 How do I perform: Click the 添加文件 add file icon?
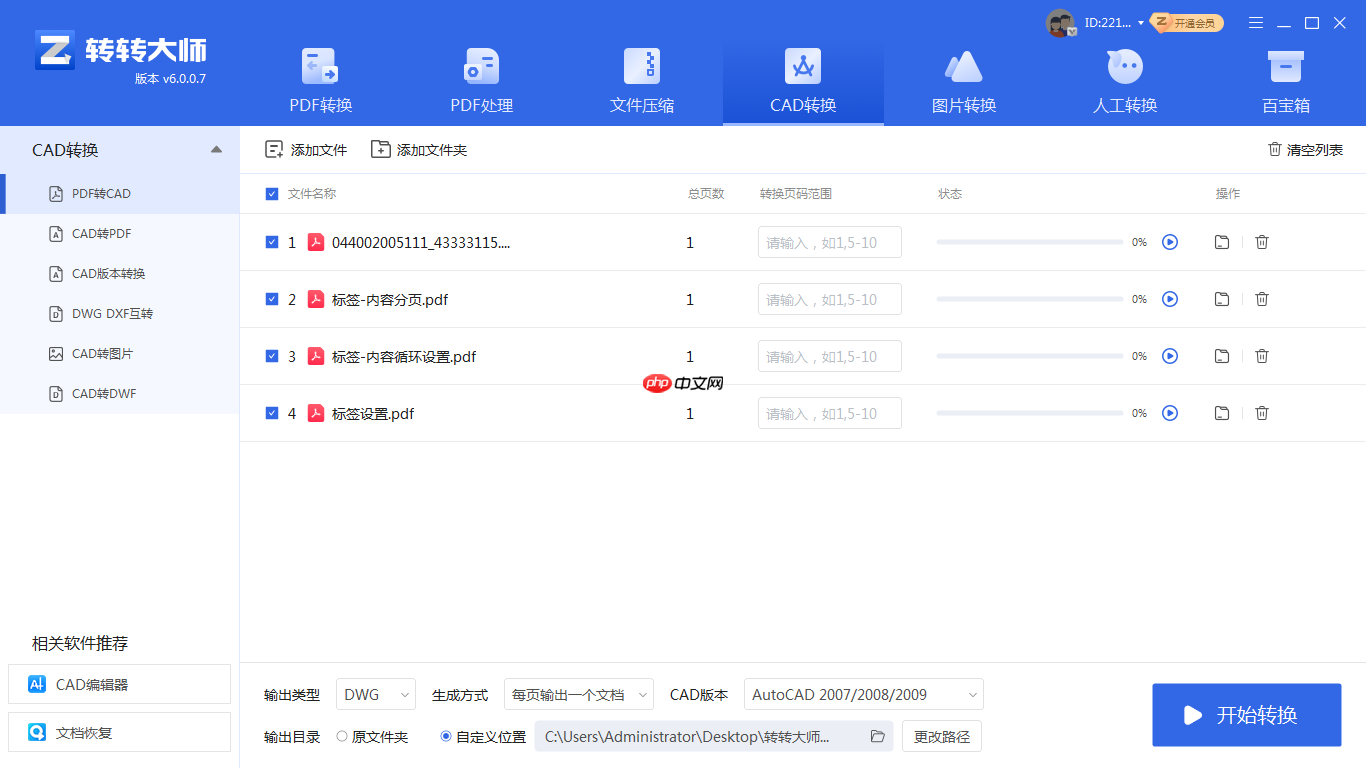pyautogui.click(x=273, y=148)
